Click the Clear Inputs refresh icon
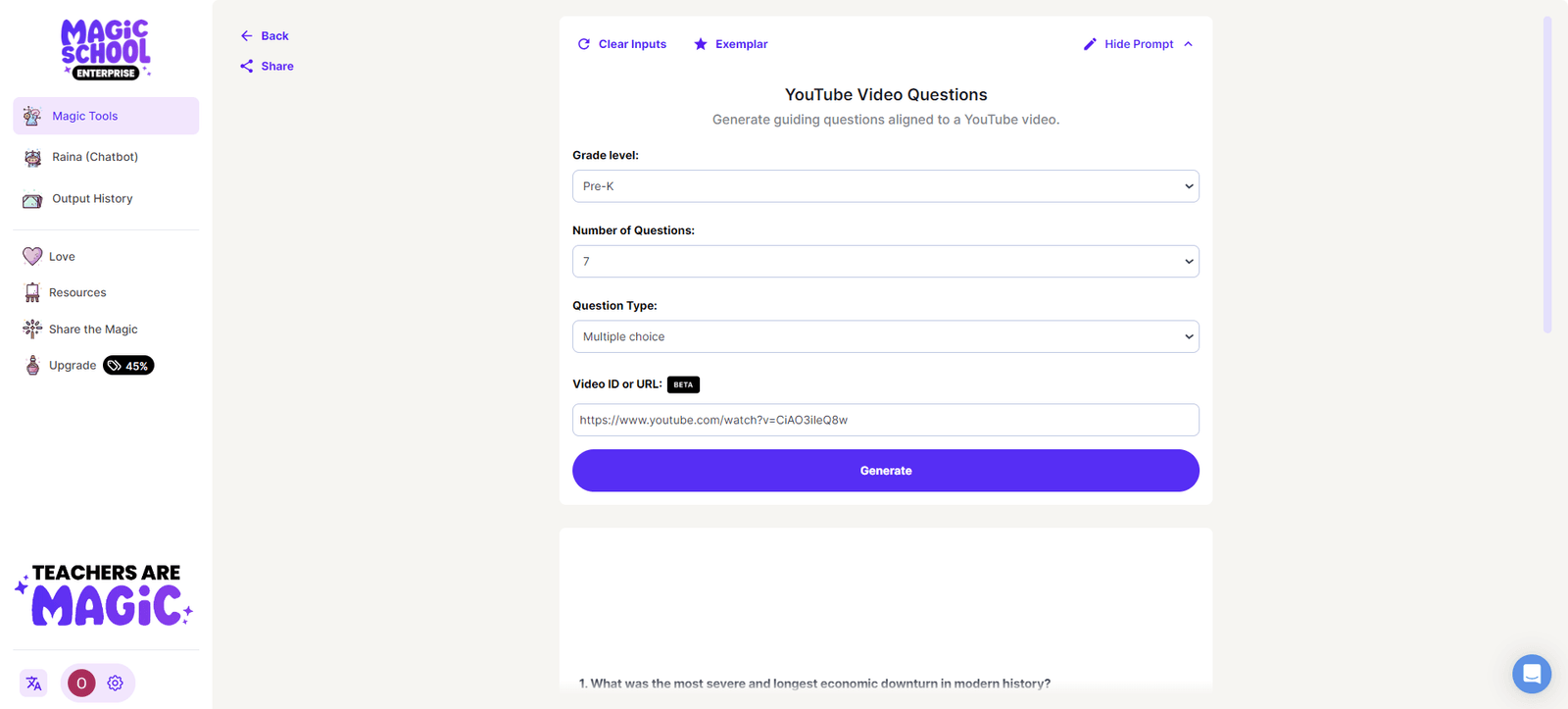 coord(584,43)
